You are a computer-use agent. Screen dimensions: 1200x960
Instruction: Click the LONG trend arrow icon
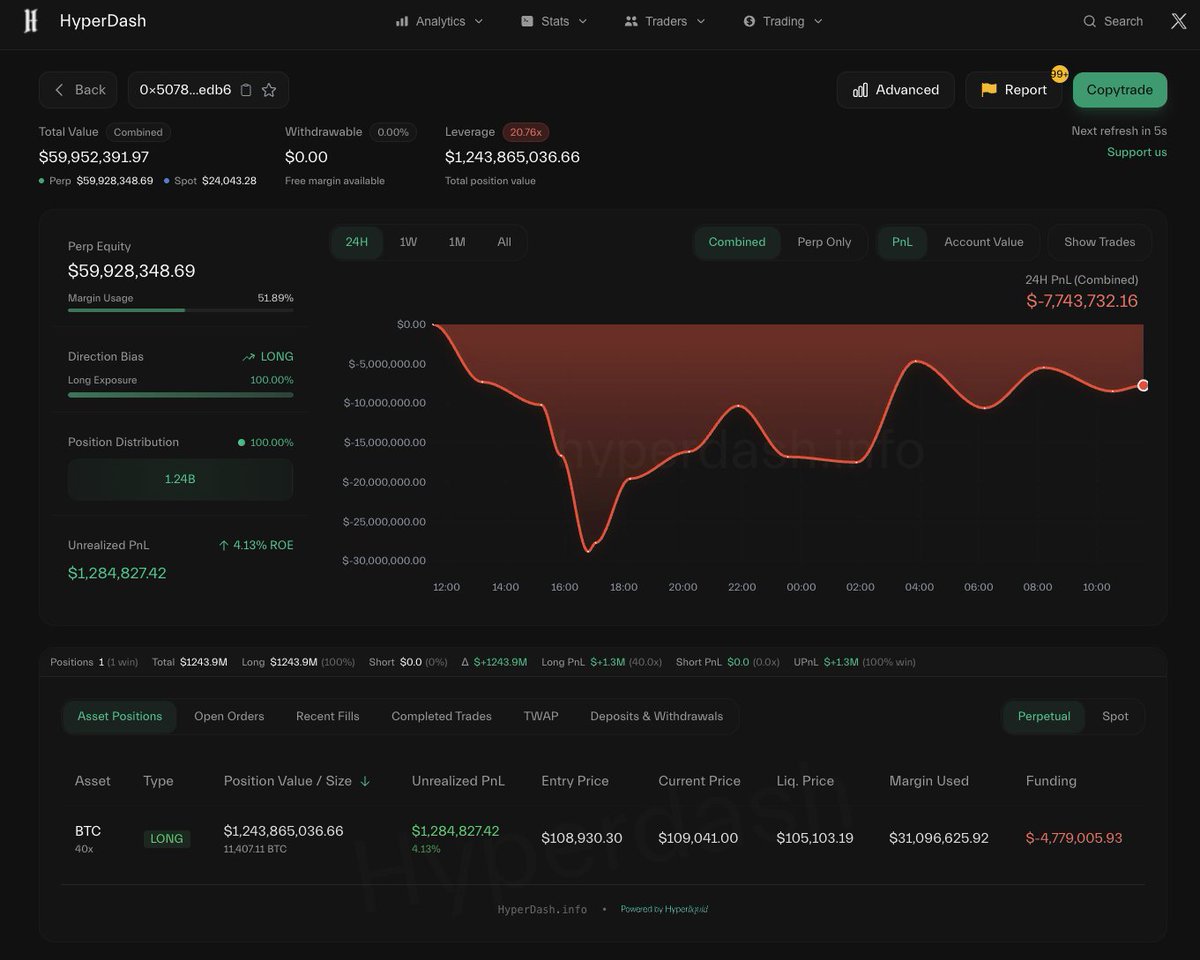(x=249, y=357)
